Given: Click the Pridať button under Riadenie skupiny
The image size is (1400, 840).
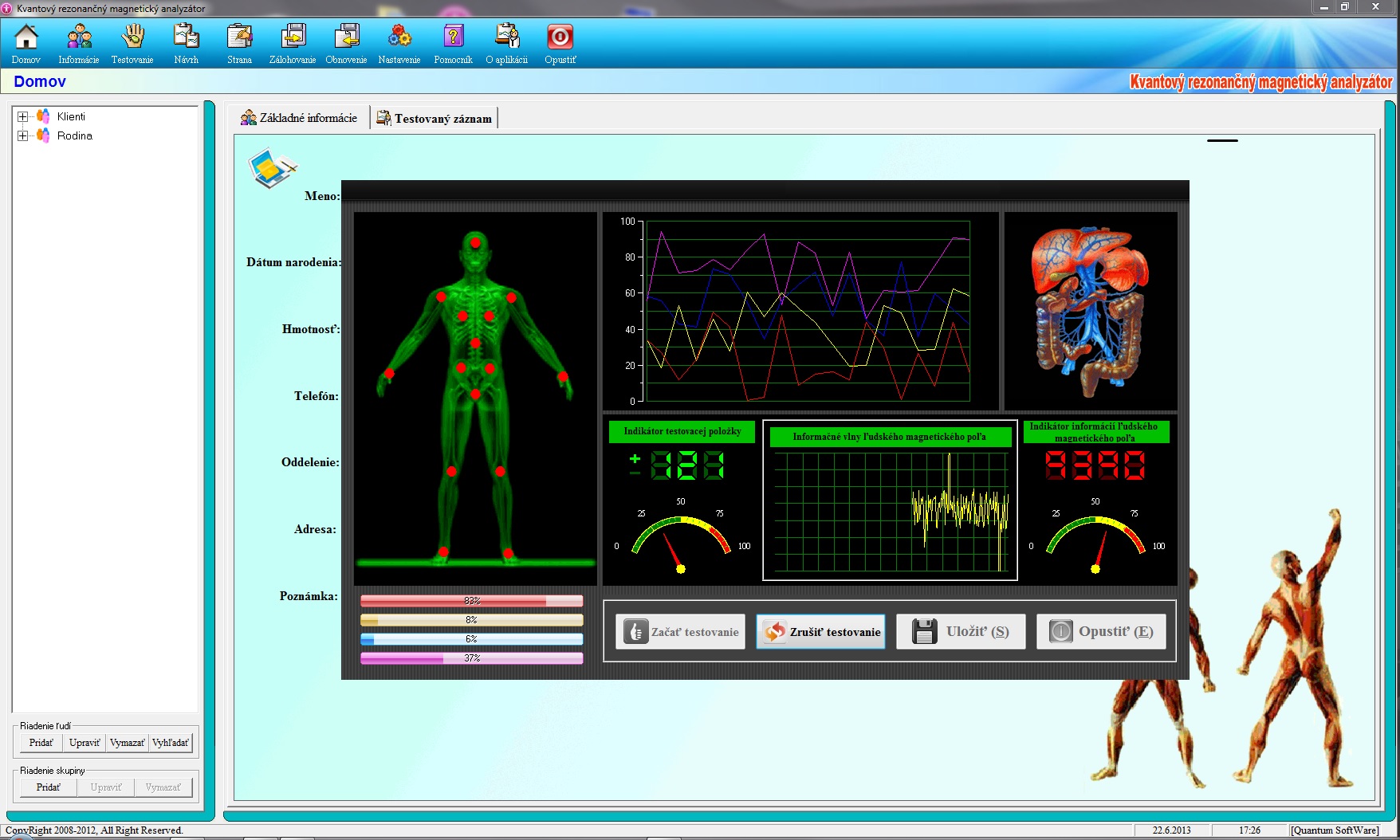Looking at the screenshot, I should (x=48, y=787).
